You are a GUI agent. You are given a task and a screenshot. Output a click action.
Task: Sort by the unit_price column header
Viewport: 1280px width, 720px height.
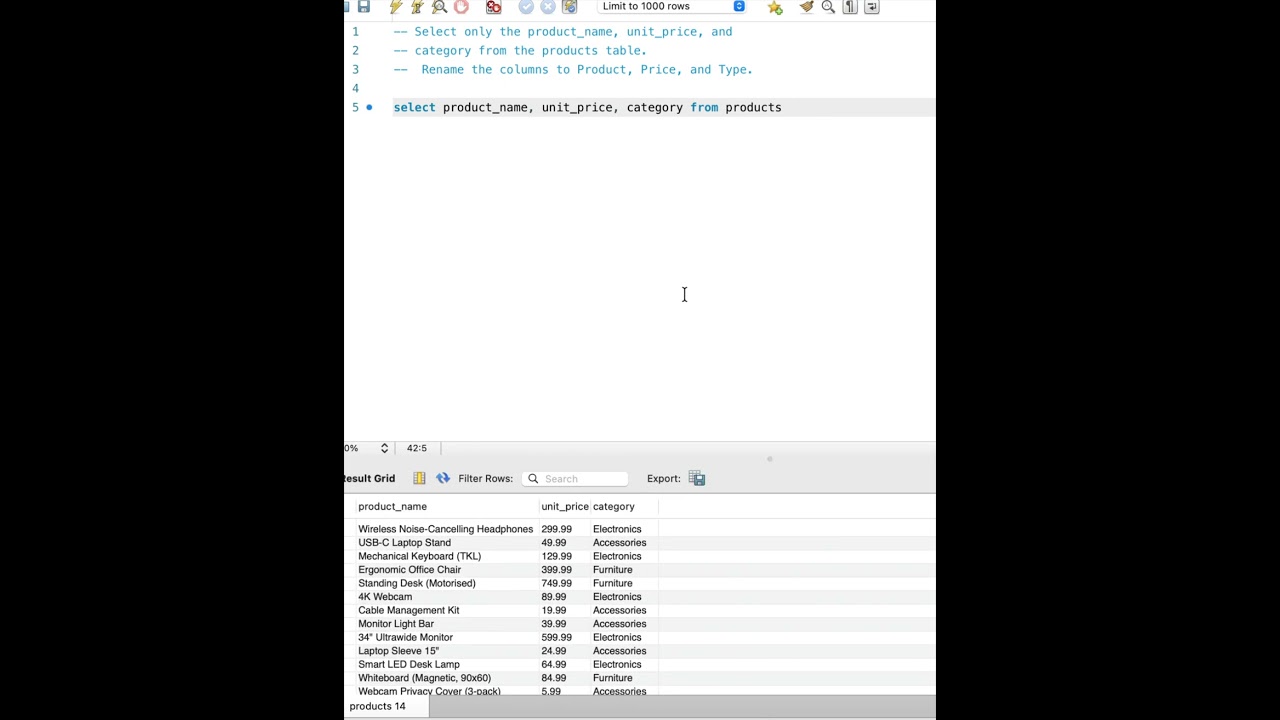pos(565,506)
